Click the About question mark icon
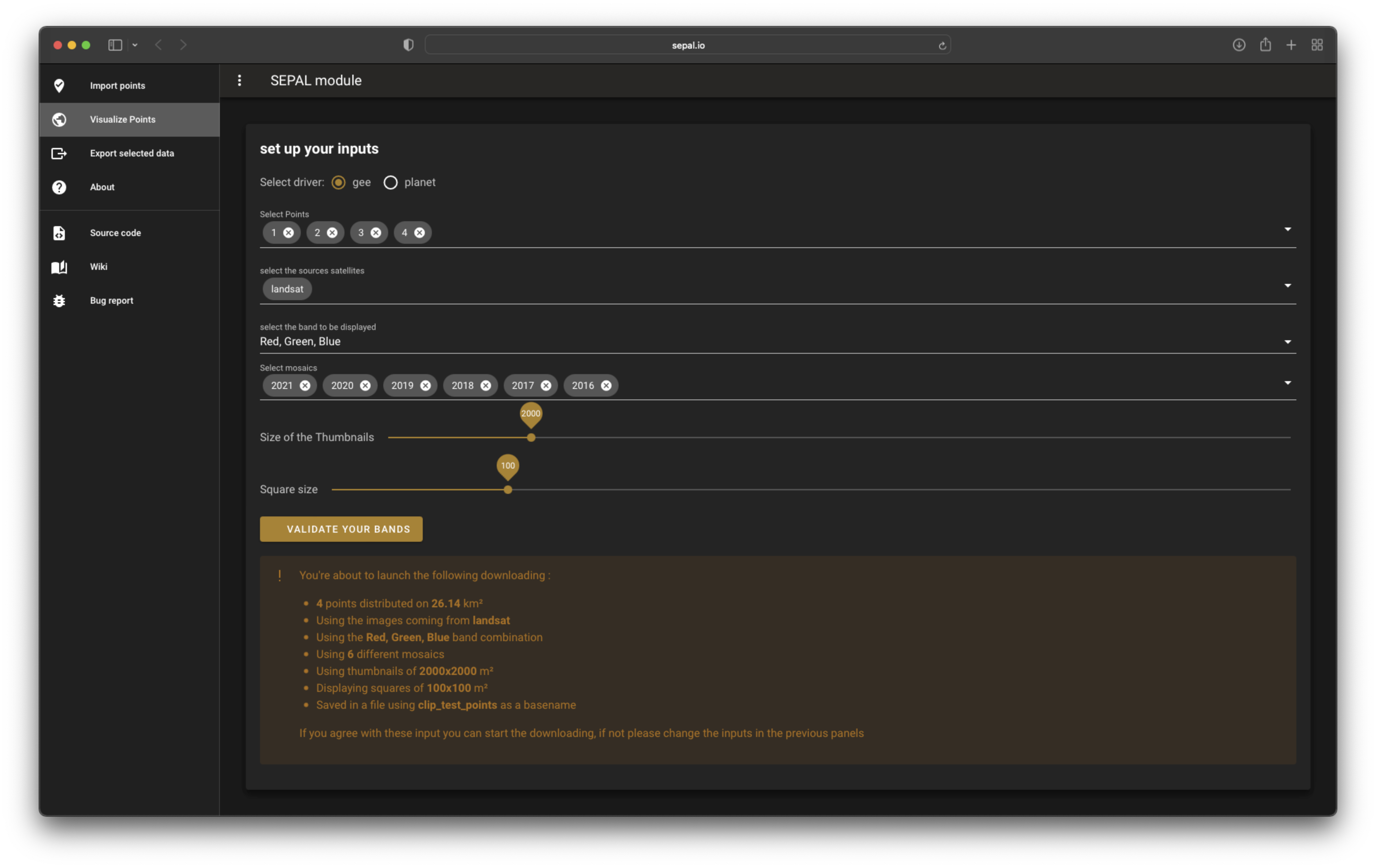Viewport: 1376px width, 868px height. pos(59,187)
